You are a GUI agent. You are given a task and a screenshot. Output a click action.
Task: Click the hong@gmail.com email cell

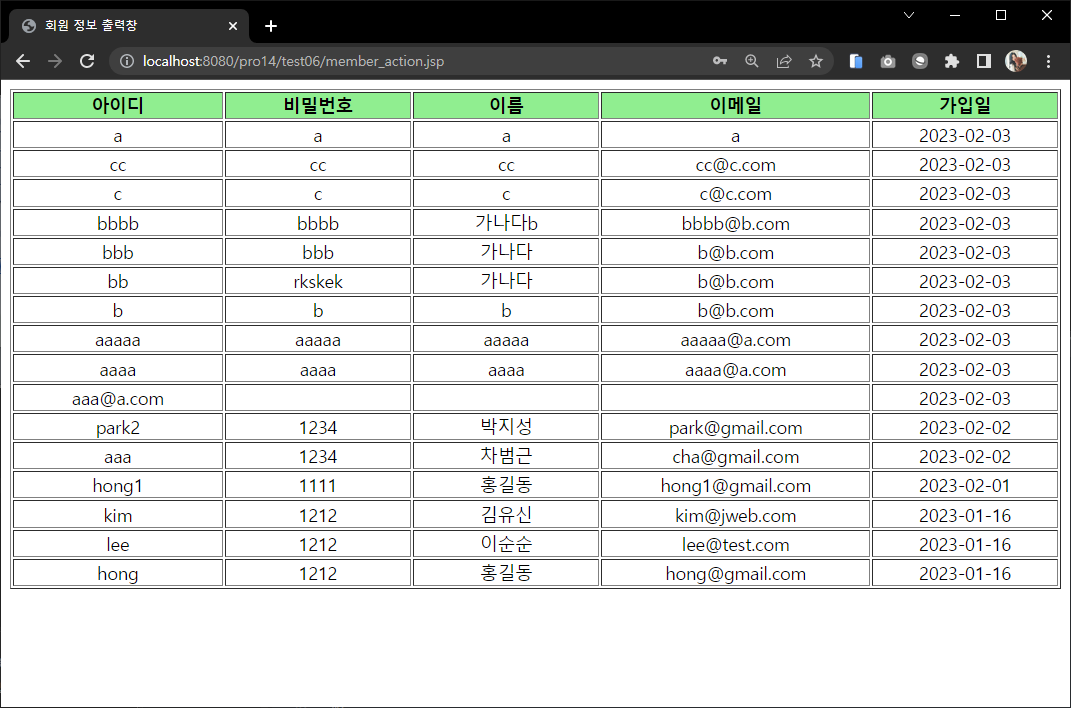pos(736,574)
